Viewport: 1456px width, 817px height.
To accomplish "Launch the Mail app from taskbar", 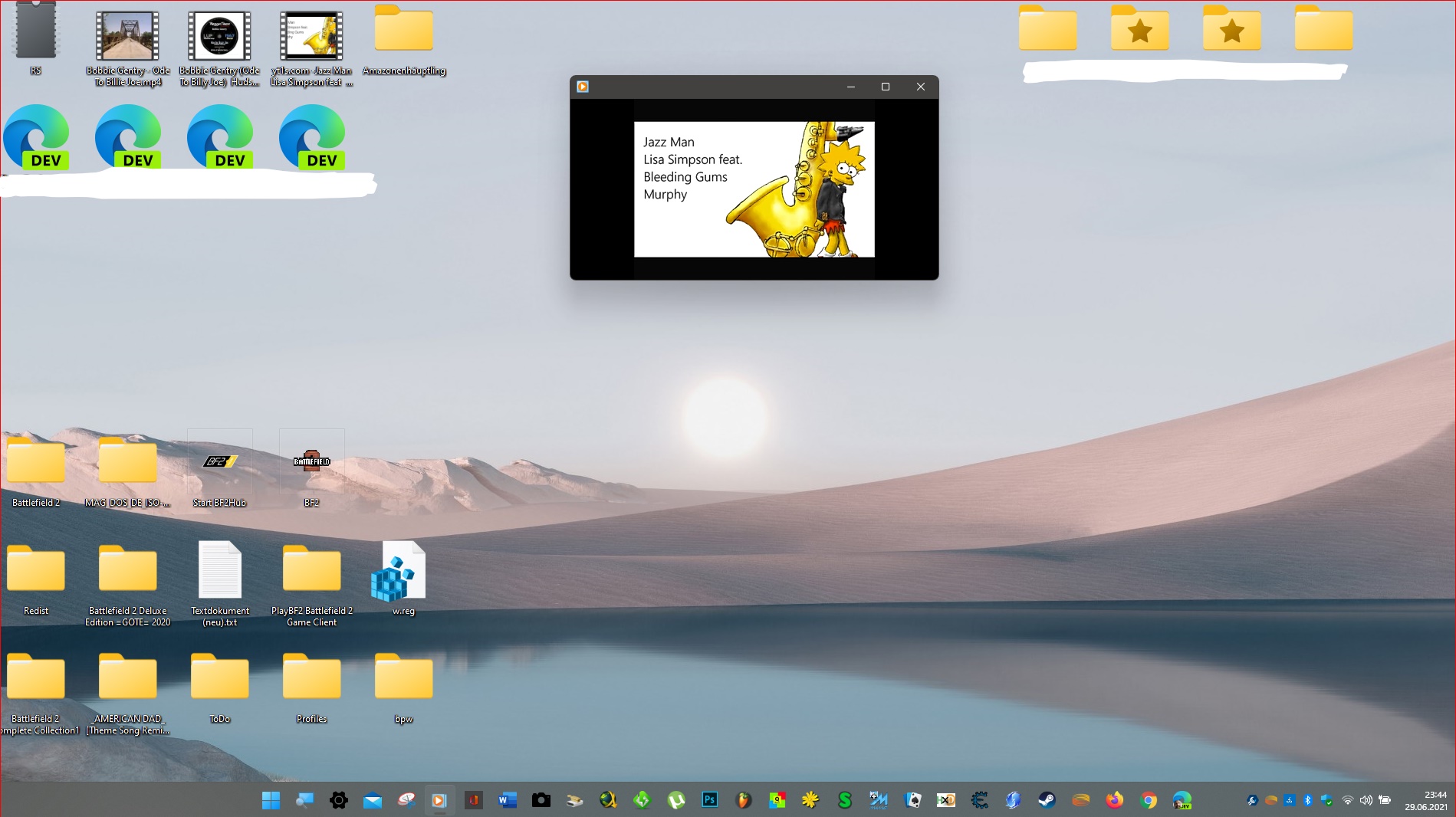I will pos(372,800).
